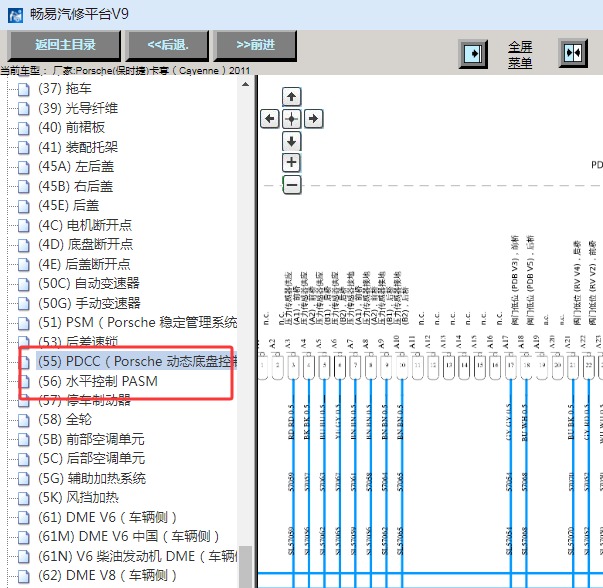Select tree item (61N) V6 柴油发动机 DME

pos(137,556)
